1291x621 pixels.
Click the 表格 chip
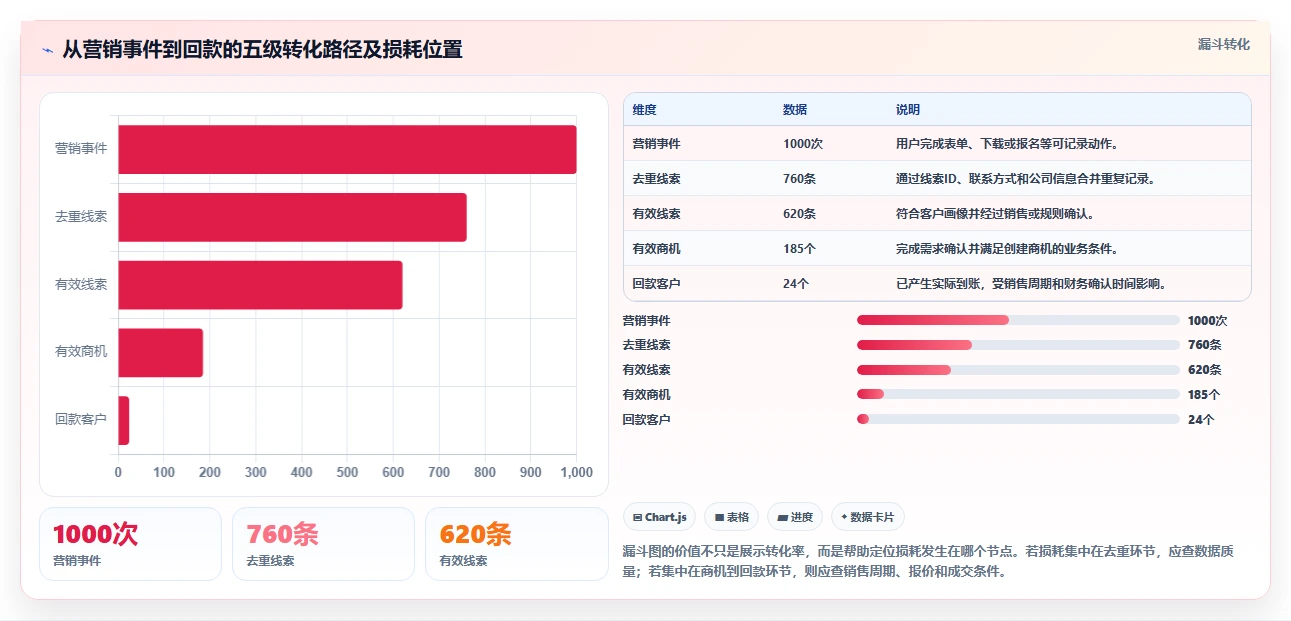[x=732, y=517]
